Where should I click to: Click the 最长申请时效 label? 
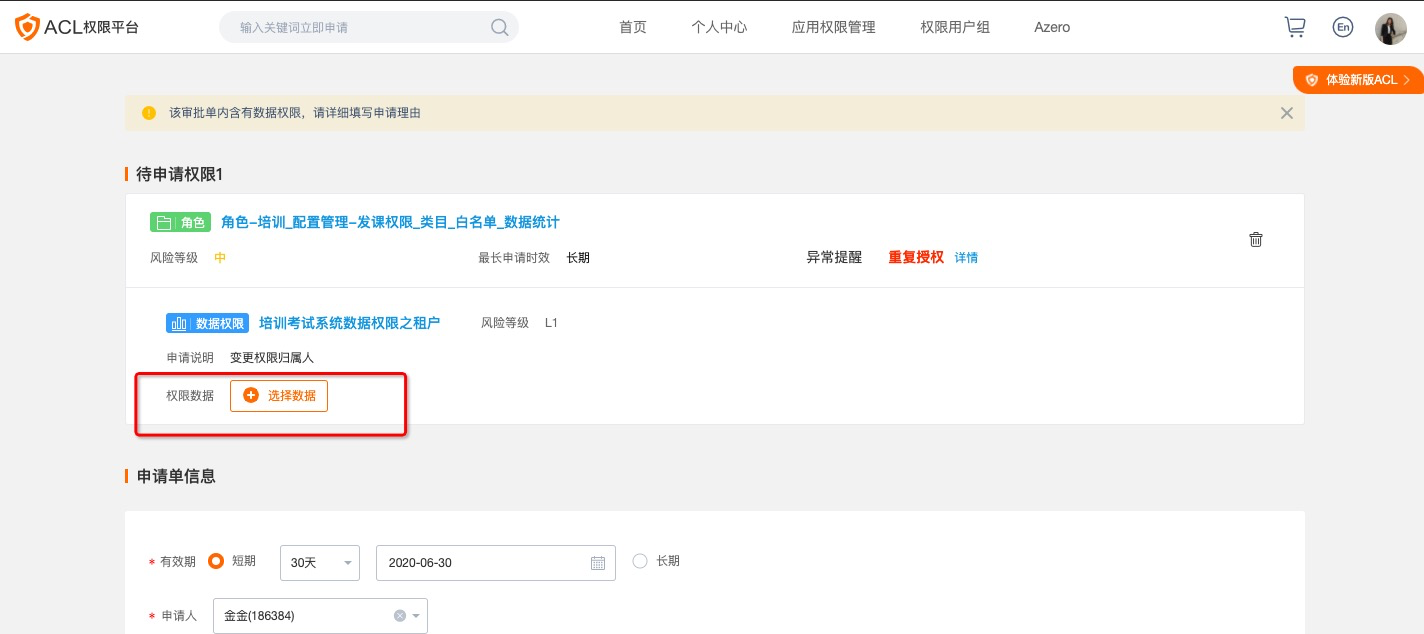tap(514, 257)
